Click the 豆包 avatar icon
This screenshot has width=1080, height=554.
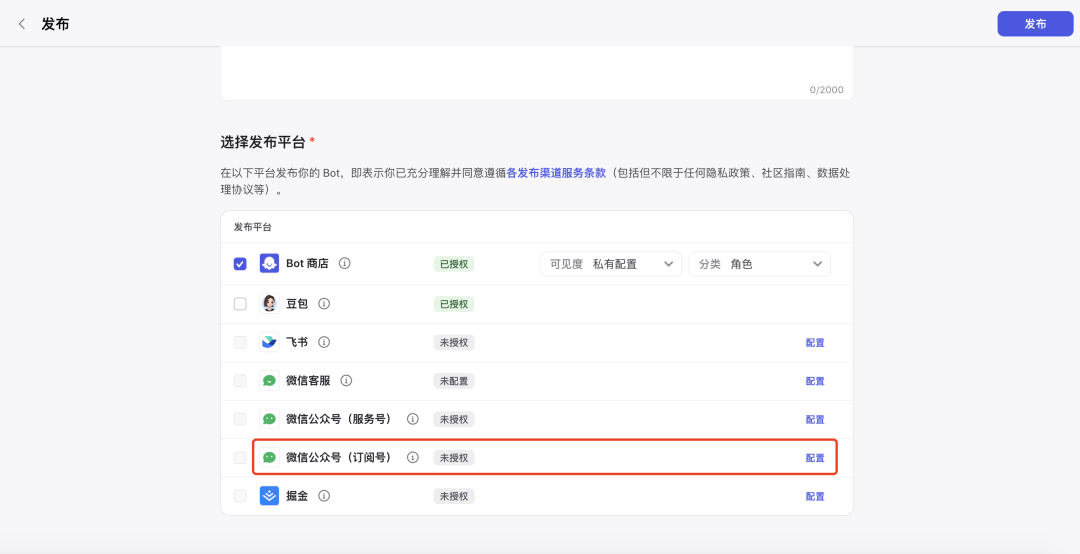pos(269,303)
